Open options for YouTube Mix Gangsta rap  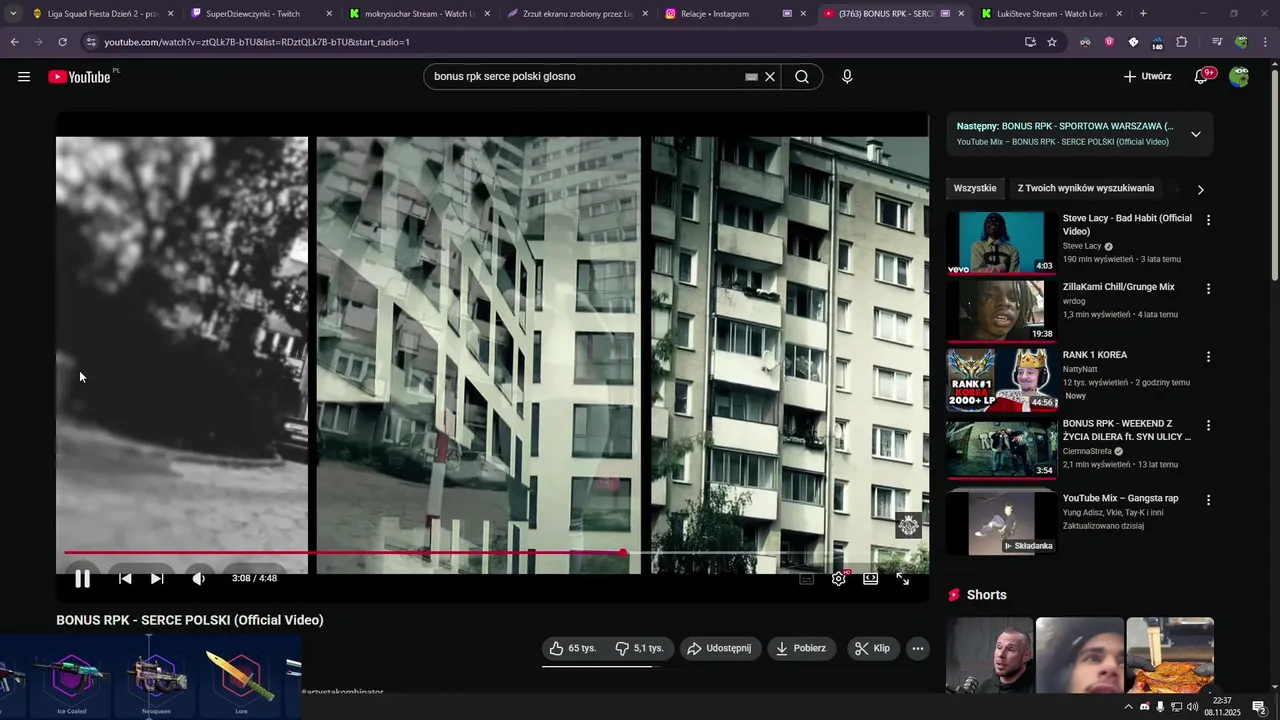(1208, 499)
